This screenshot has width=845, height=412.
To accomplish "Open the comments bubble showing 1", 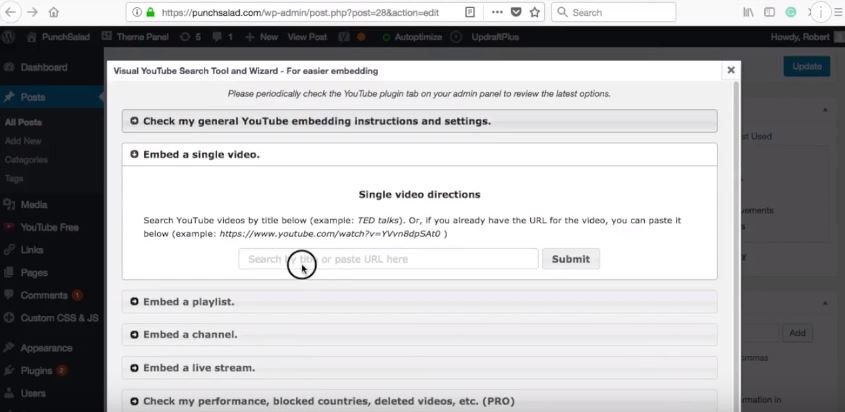I will pyautogui.click(x=223, y=37).
